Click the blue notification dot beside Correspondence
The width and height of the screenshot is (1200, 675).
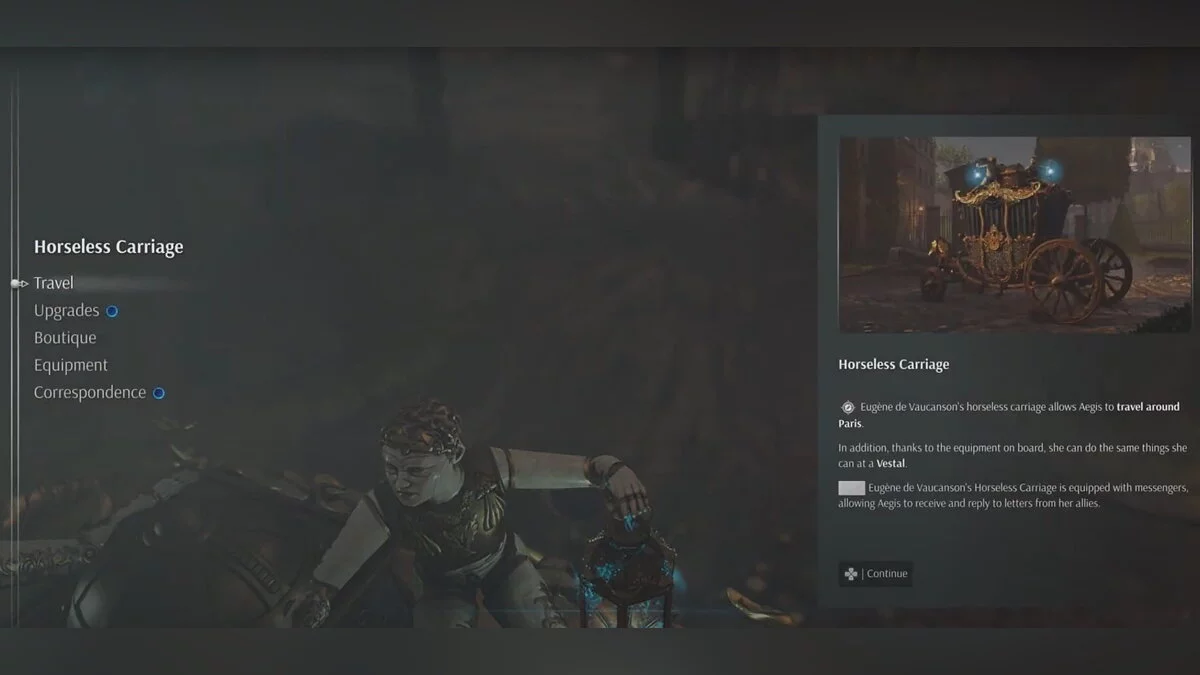click(158, 393)
